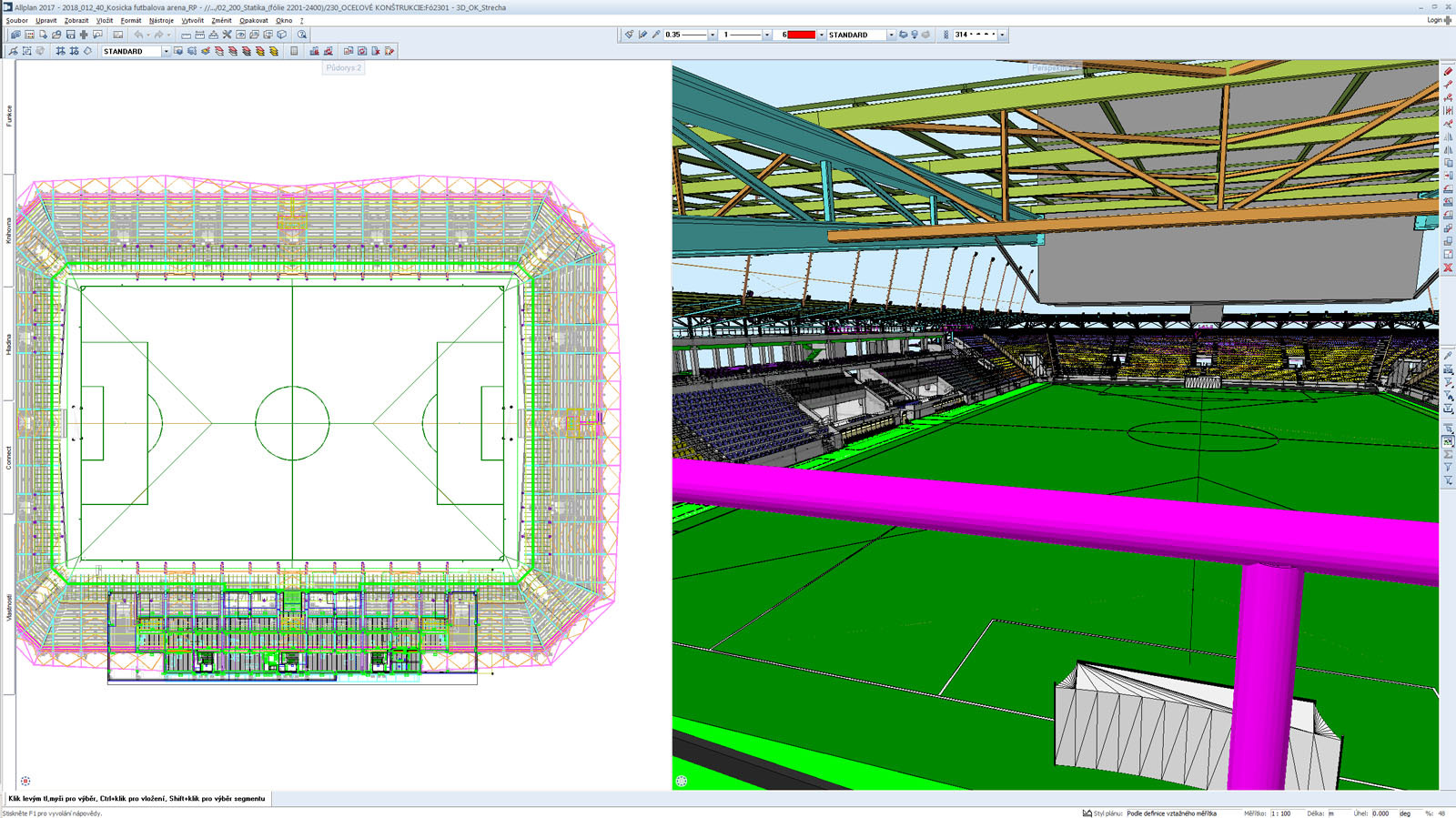1456x818 pixels.
Task: Click the Undo arrow icon
Action: (139, 35)
